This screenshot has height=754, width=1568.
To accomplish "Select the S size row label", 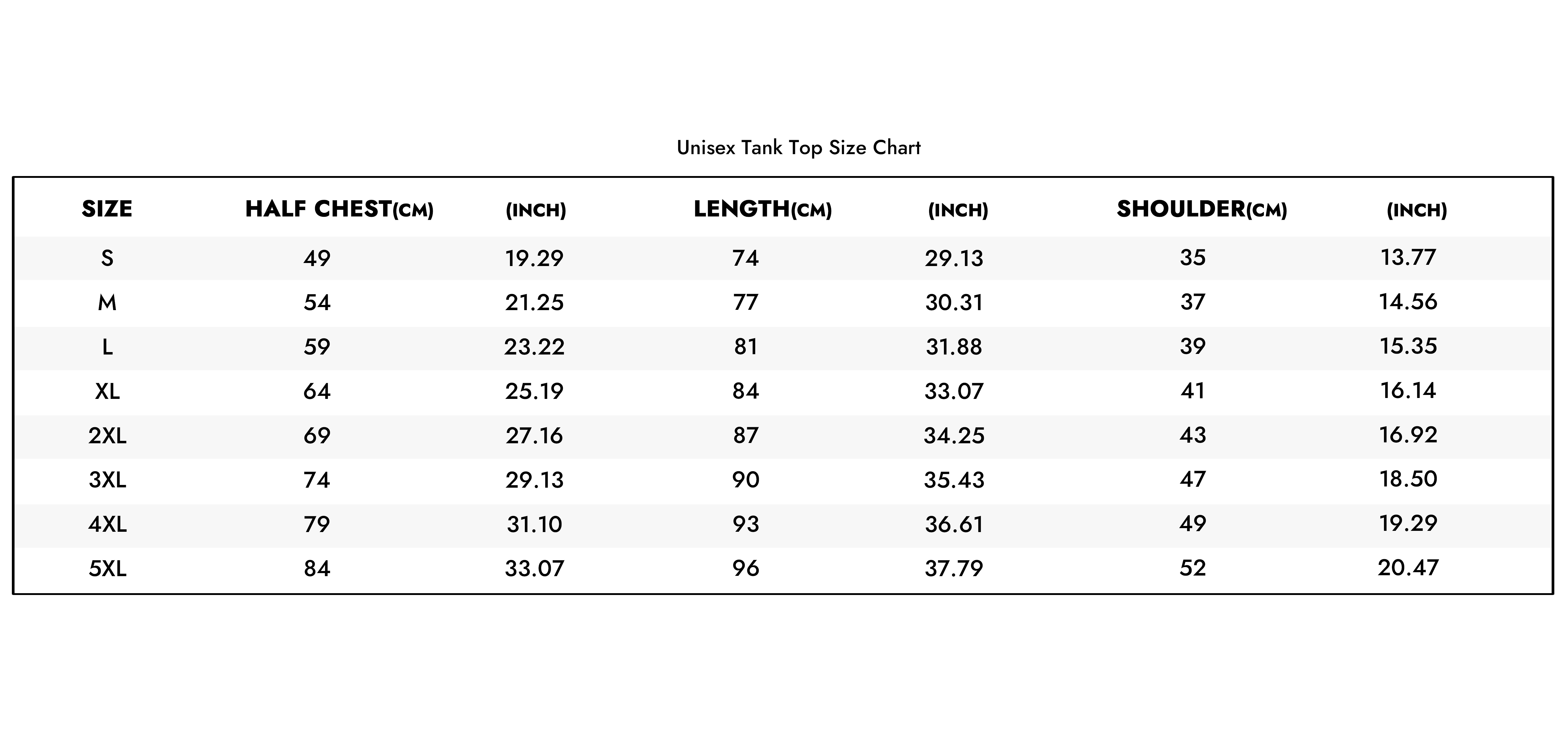I will point(107,259).
